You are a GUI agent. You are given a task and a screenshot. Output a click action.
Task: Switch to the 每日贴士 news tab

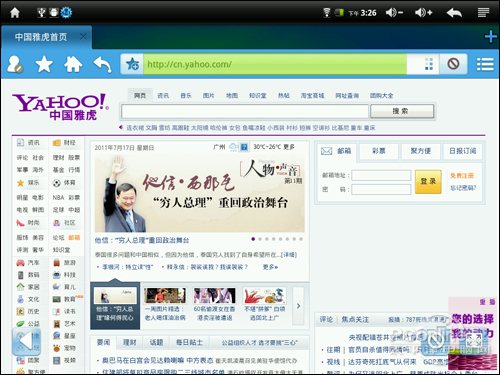[189, 342]
